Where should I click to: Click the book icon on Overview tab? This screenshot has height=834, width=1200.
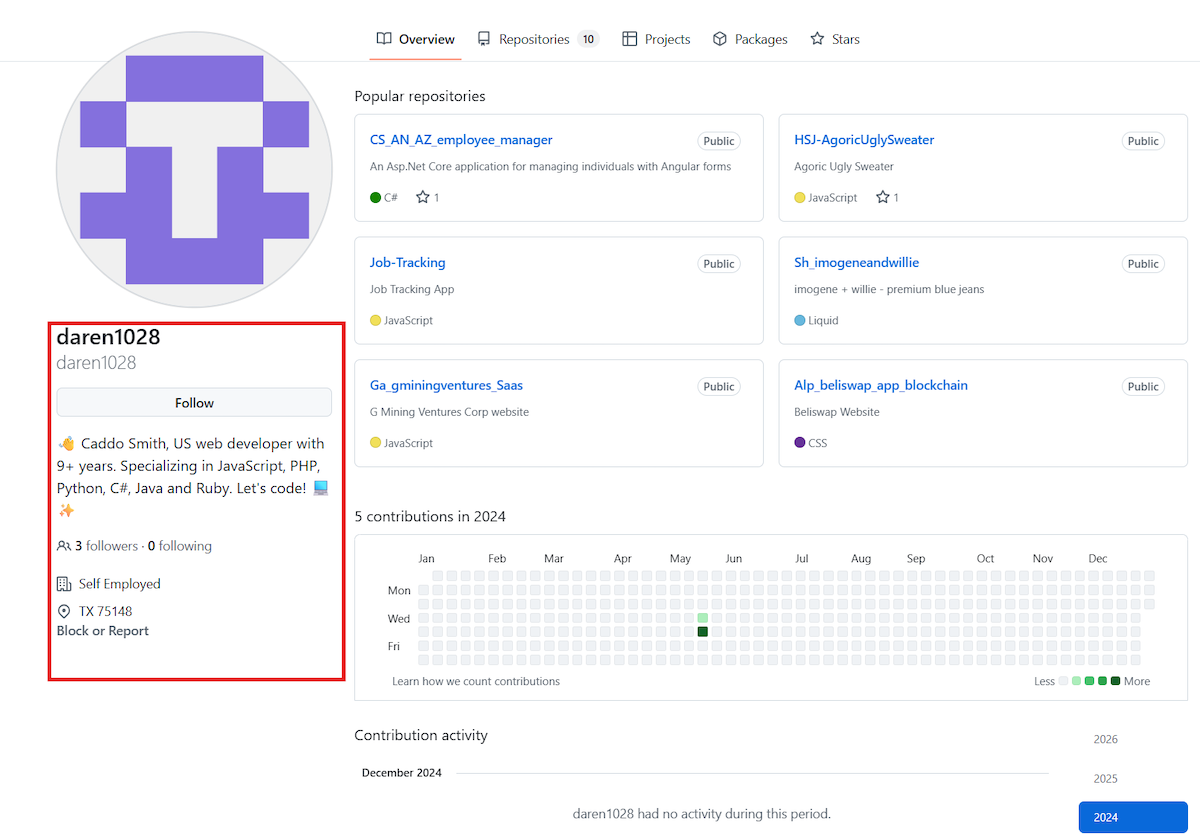point(384,39)
